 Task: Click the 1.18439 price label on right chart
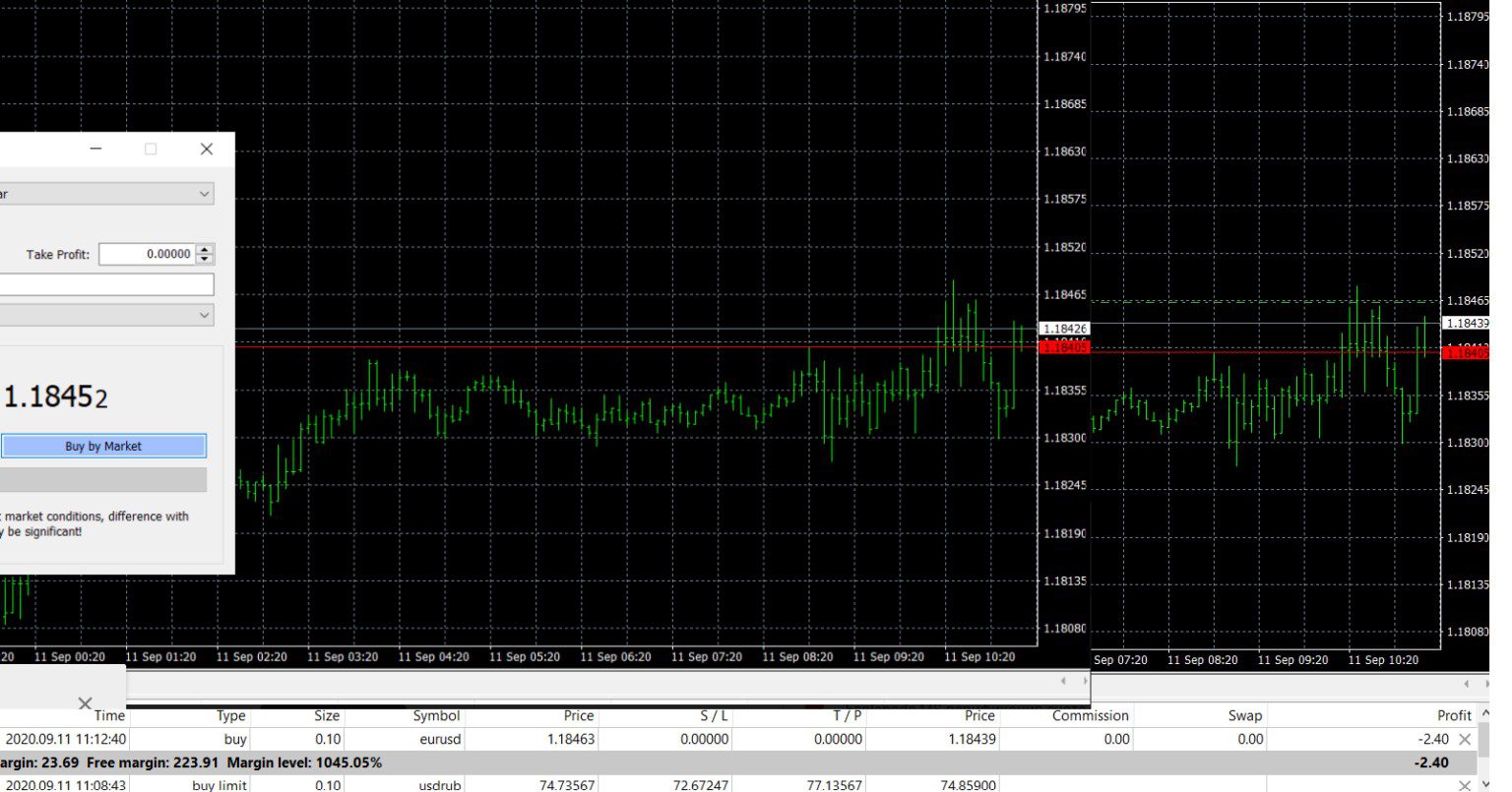(1467, 323)
